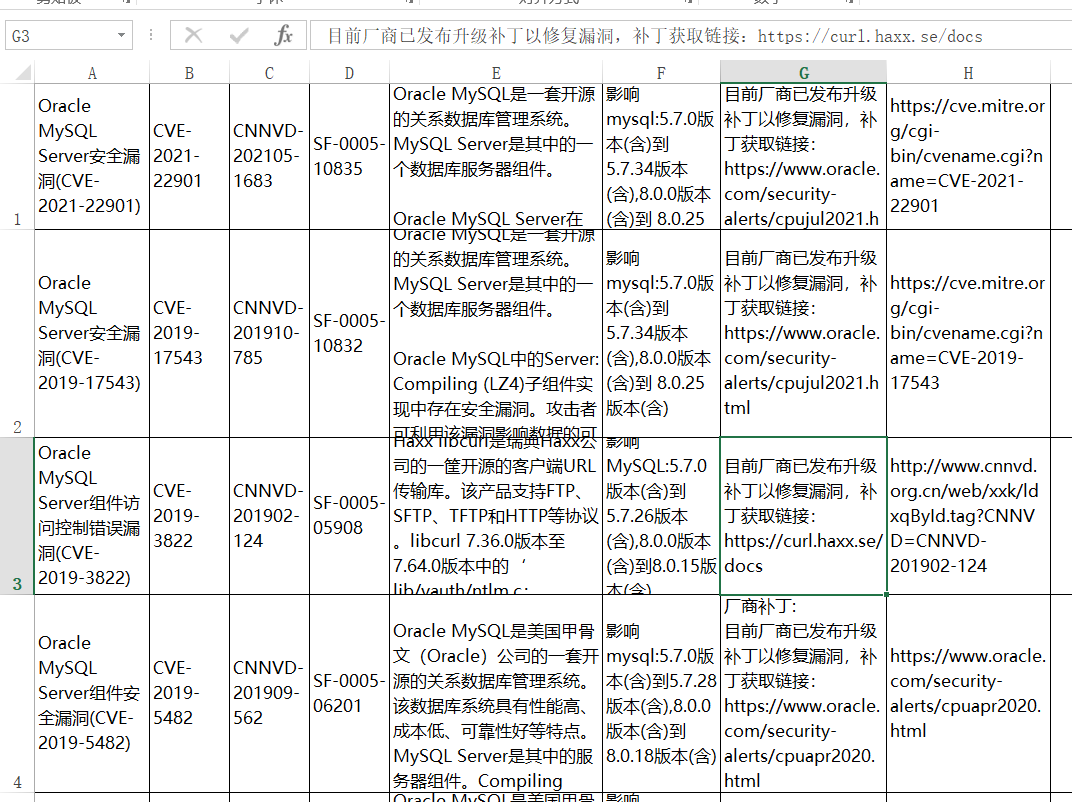Image resolution: width=1072 pixels, height=802 pixels.
Task: Click H1 cell cve.mitre.org link for CVE-2021-22901
Action: coord(968,157)
